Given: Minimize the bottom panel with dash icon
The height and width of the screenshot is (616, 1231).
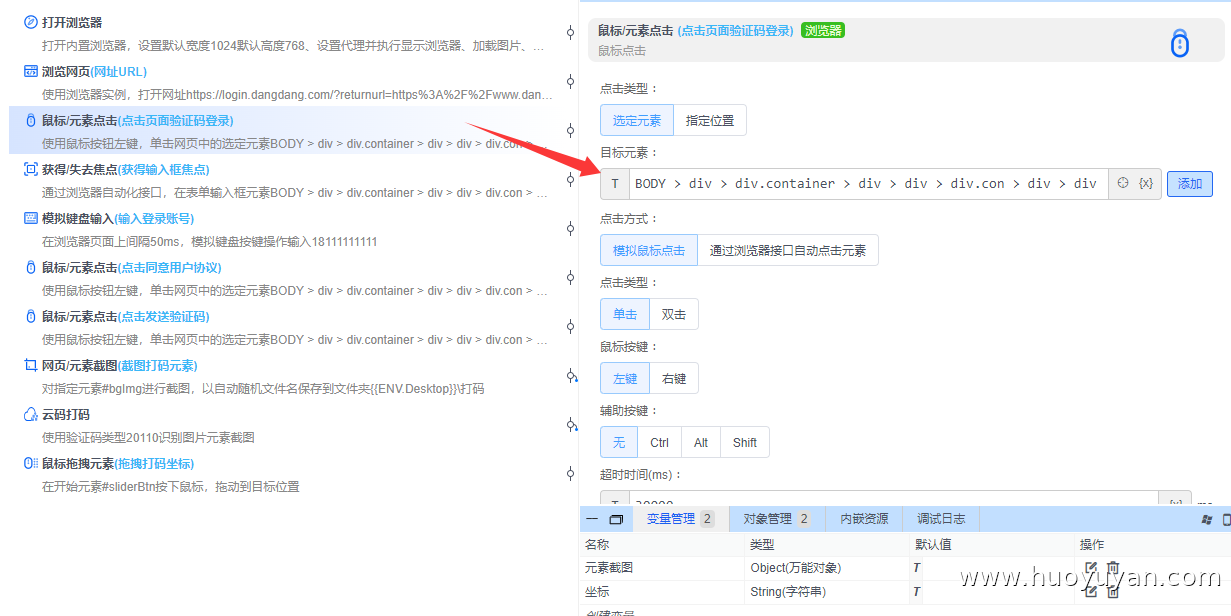Looking at the screenshot, I should [592, 519].
